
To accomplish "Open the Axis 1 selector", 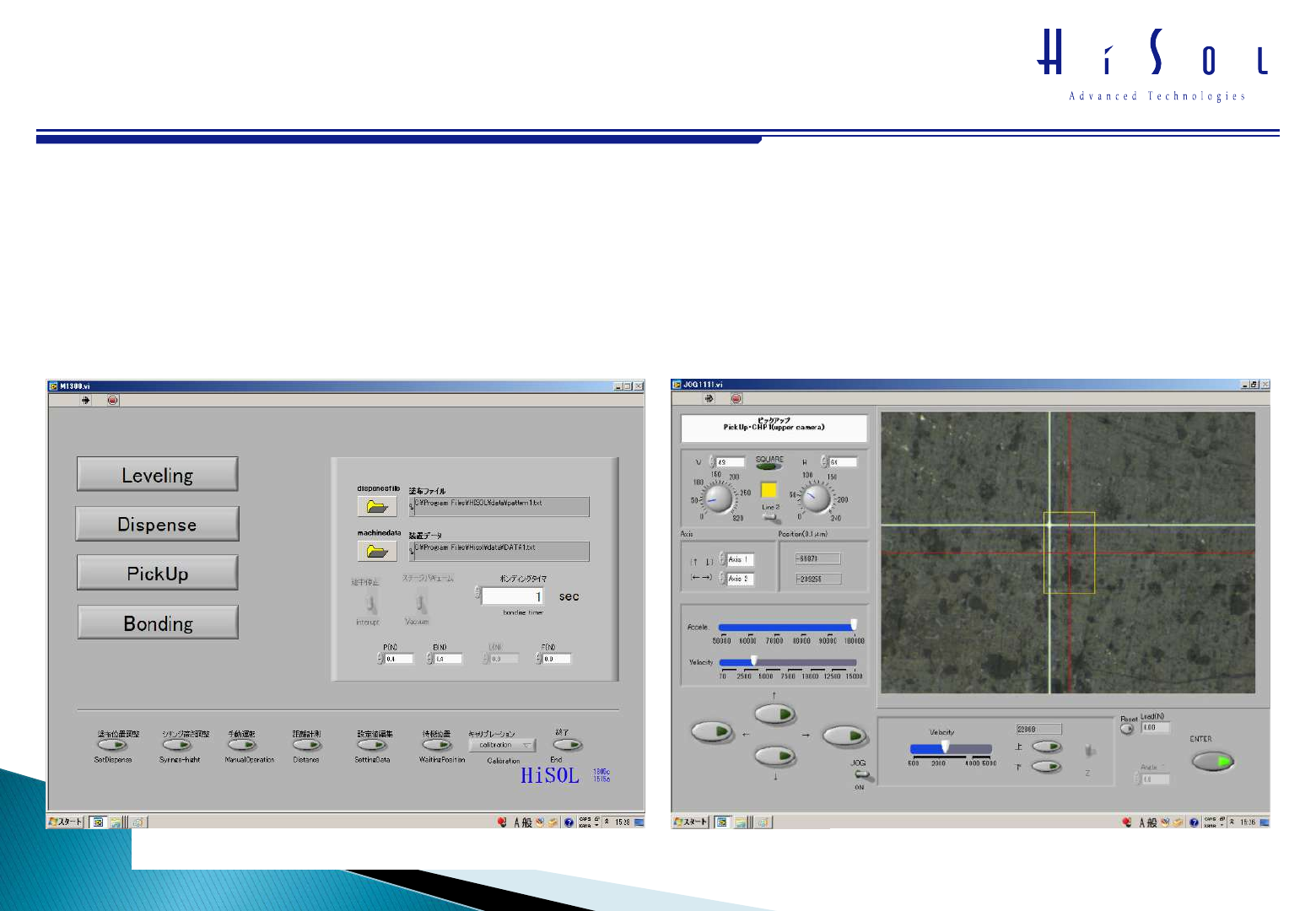I will coord(737,560).
